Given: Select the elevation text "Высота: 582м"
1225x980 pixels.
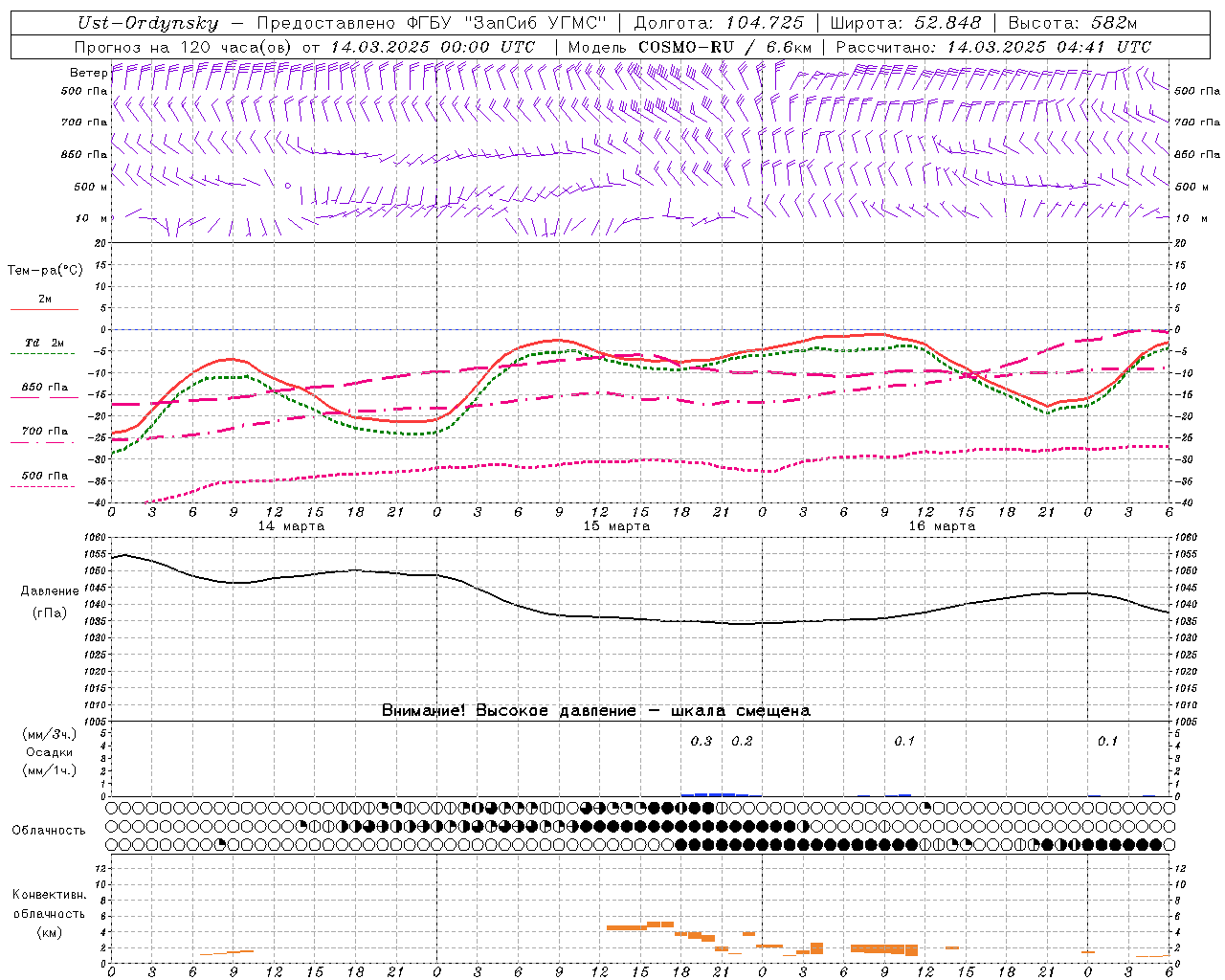Looking at the screenshot, I should [1072, 23].
